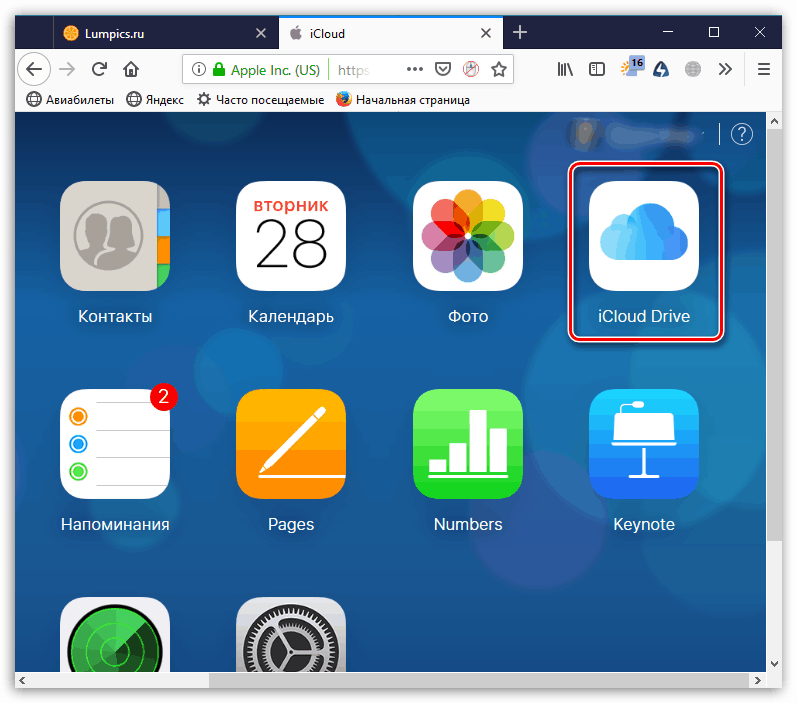The width and height of the screenshot is (797, 703).
Task: Click the vertical scrollbar up arrow
Action: 774,121
